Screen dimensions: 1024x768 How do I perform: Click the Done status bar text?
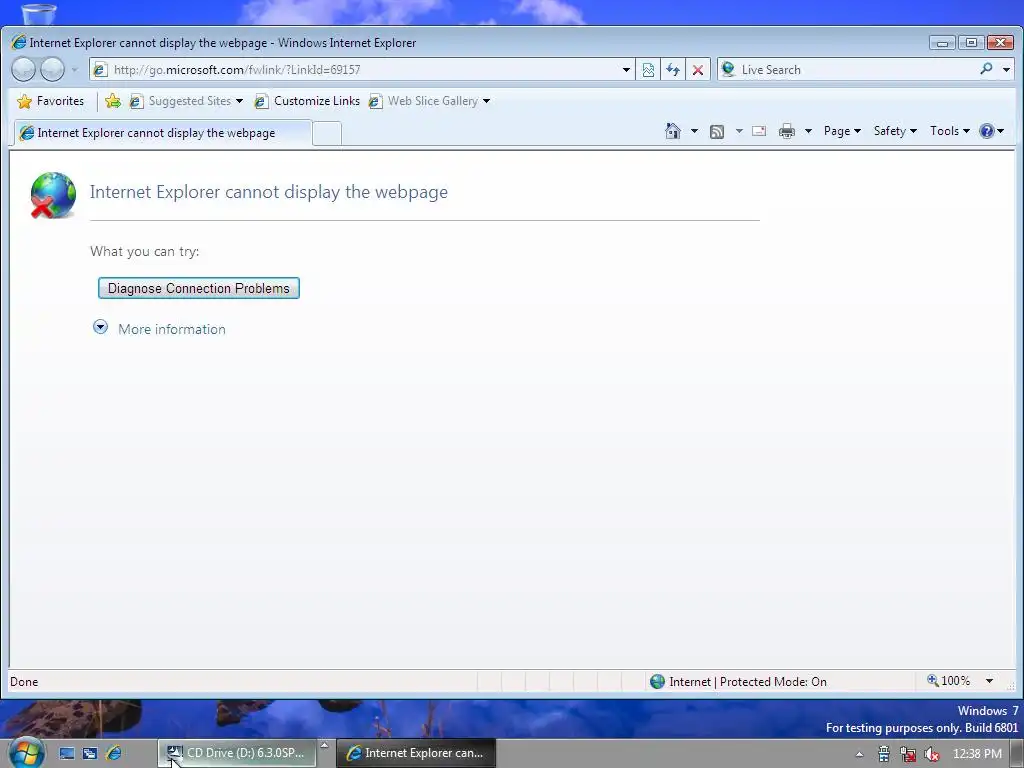click(x=24, y=682)
